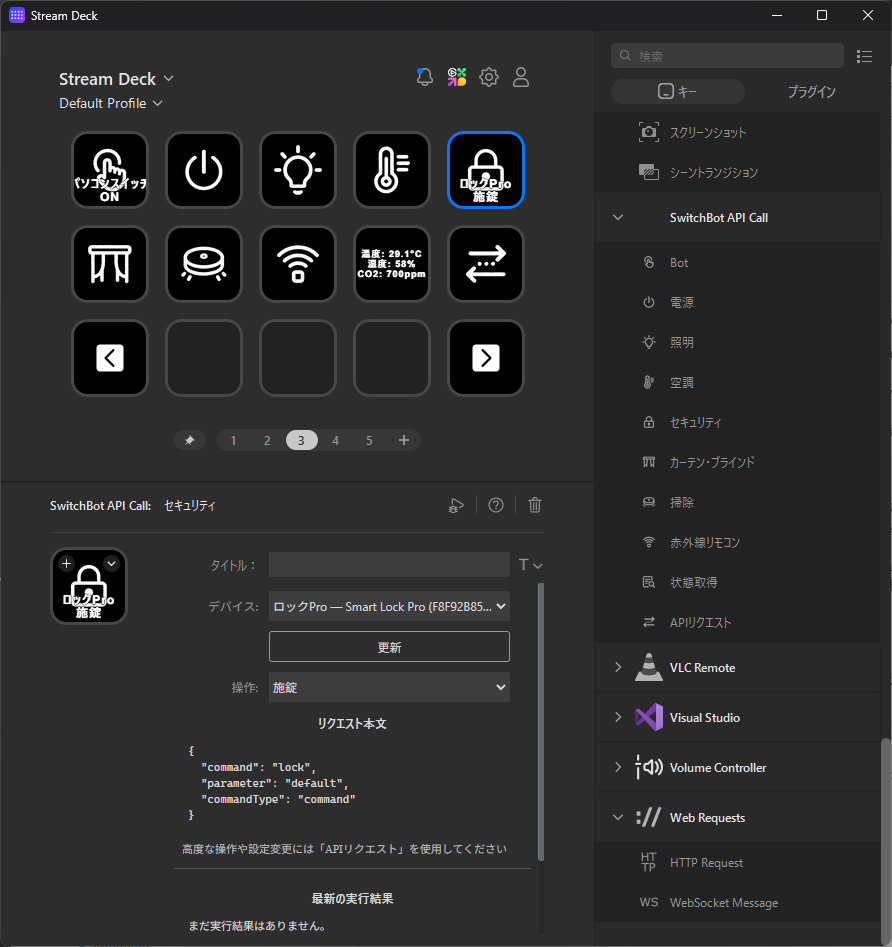Screen dimensions: 892x947
Task: Switch to プラグイン tab
Action: click(812, 91)
